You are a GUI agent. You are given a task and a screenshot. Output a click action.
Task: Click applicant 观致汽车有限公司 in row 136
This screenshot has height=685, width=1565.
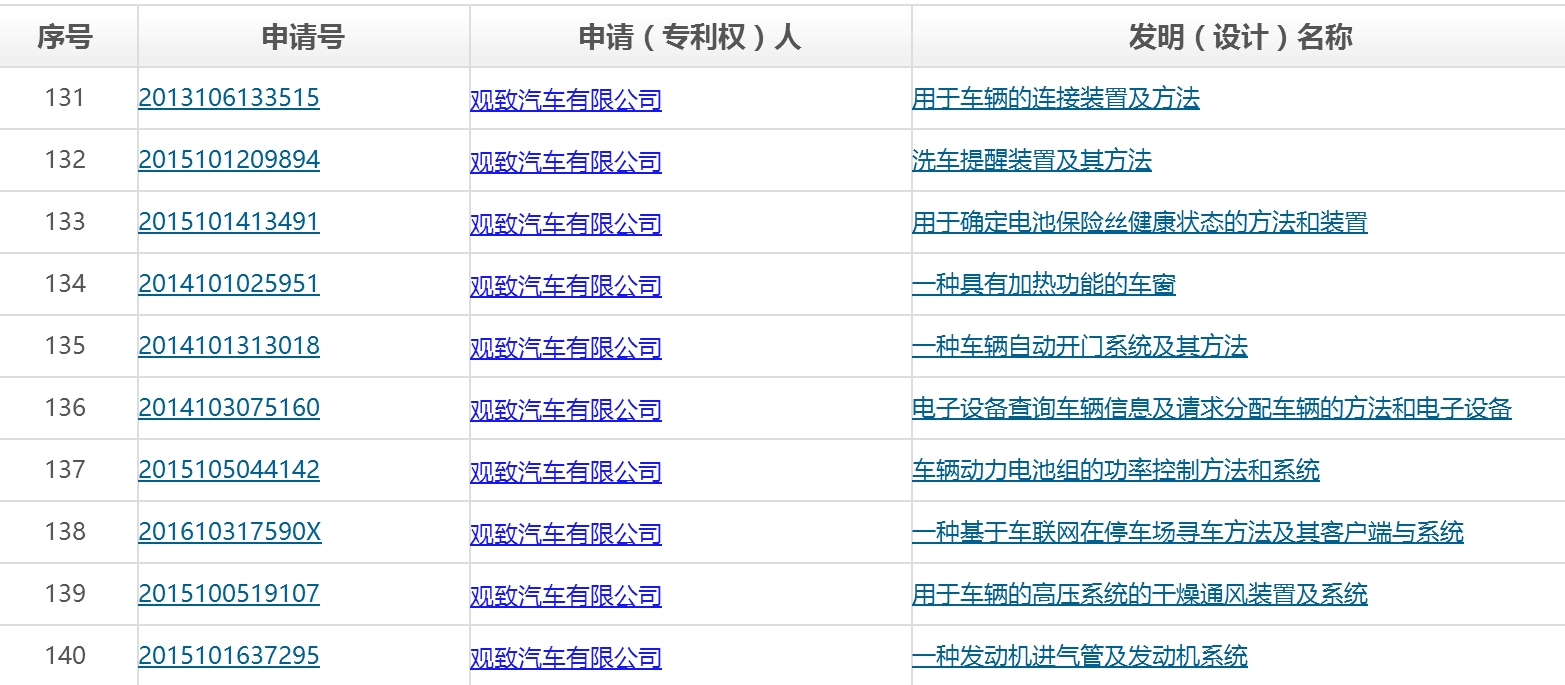(566, 410)
